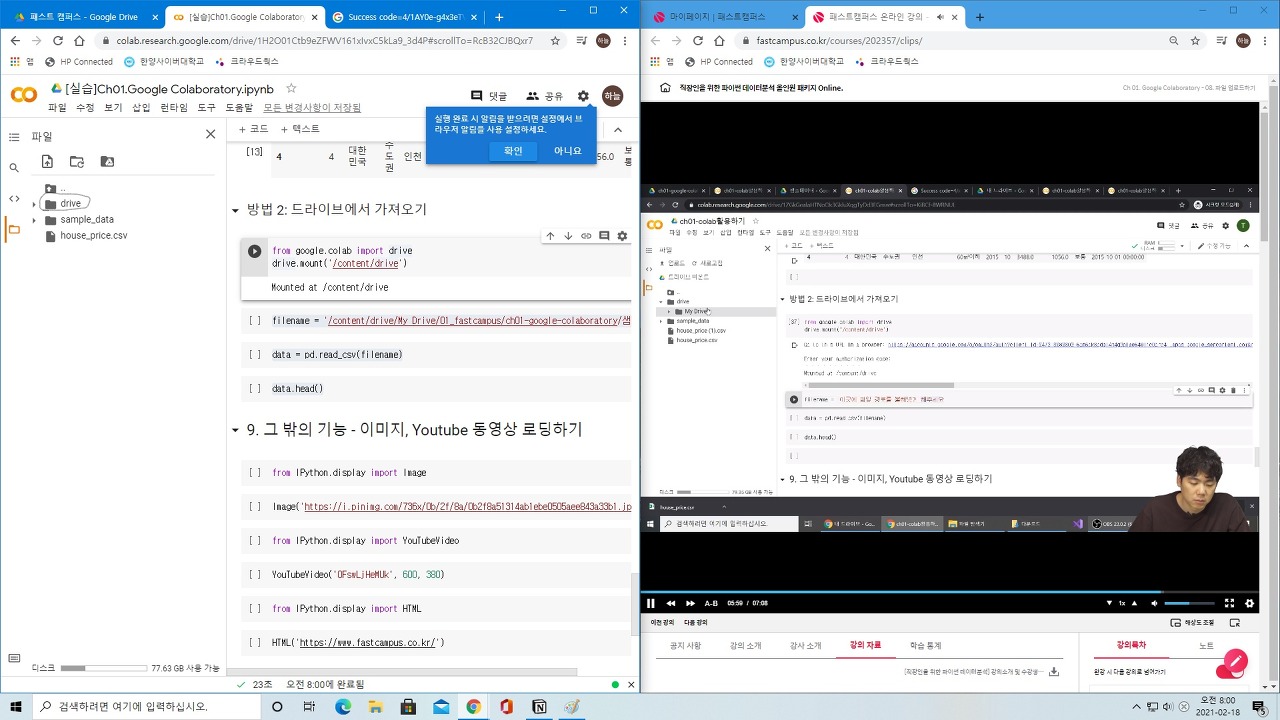Image resolution: width=1280 pixels, height=720 pixels.
Task: Open the code snippets icon in Colab sidebar
Action: (14, 198)
